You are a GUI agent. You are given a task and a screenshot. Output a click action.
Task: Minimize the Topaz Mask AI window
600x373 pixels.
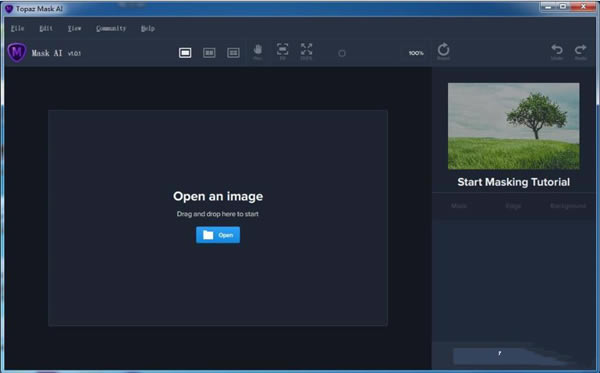click(548, 7)
